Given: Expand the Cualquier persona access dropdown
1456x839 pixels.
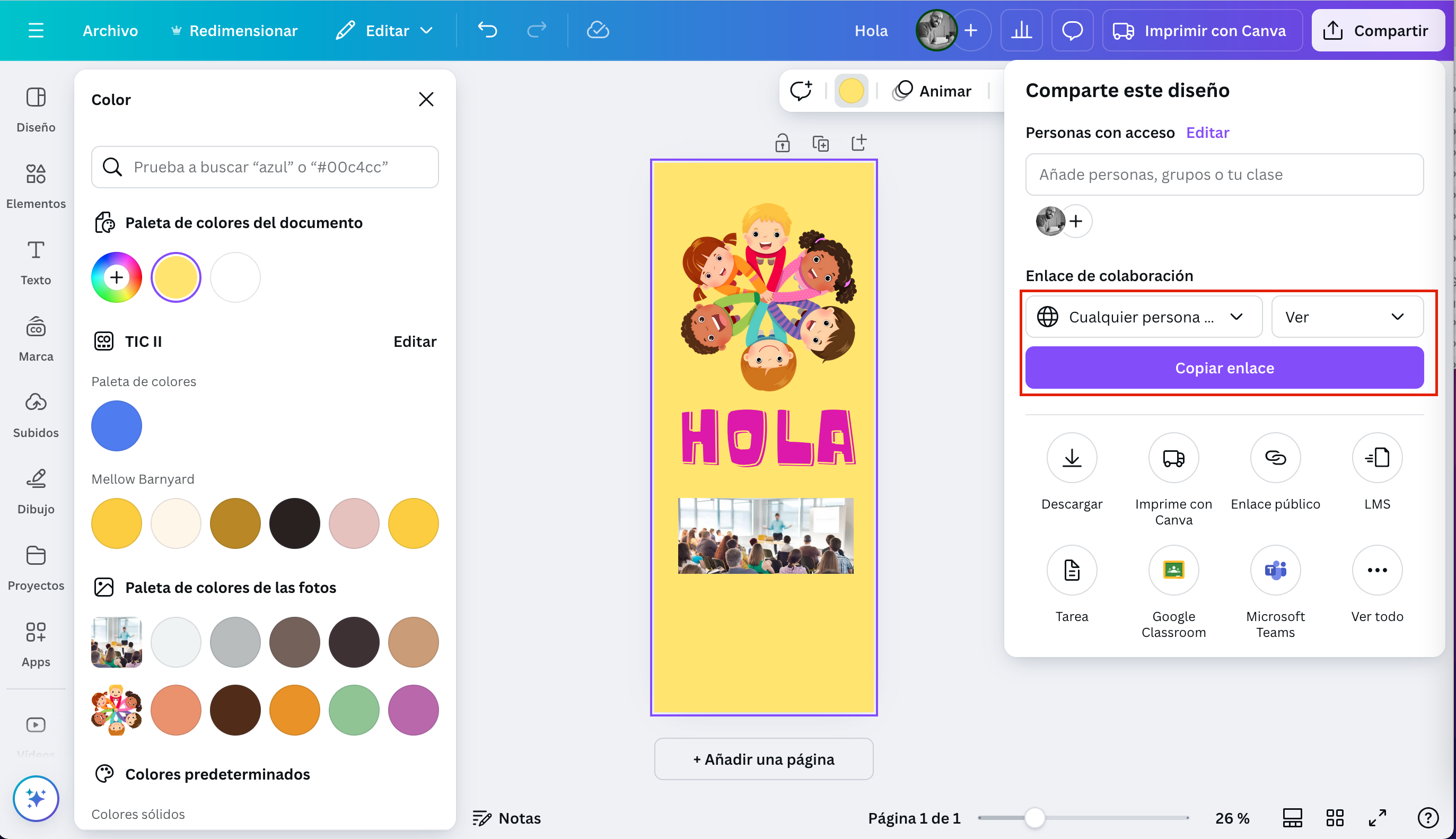Looking at the screenshot, I should pos(1143,317).
